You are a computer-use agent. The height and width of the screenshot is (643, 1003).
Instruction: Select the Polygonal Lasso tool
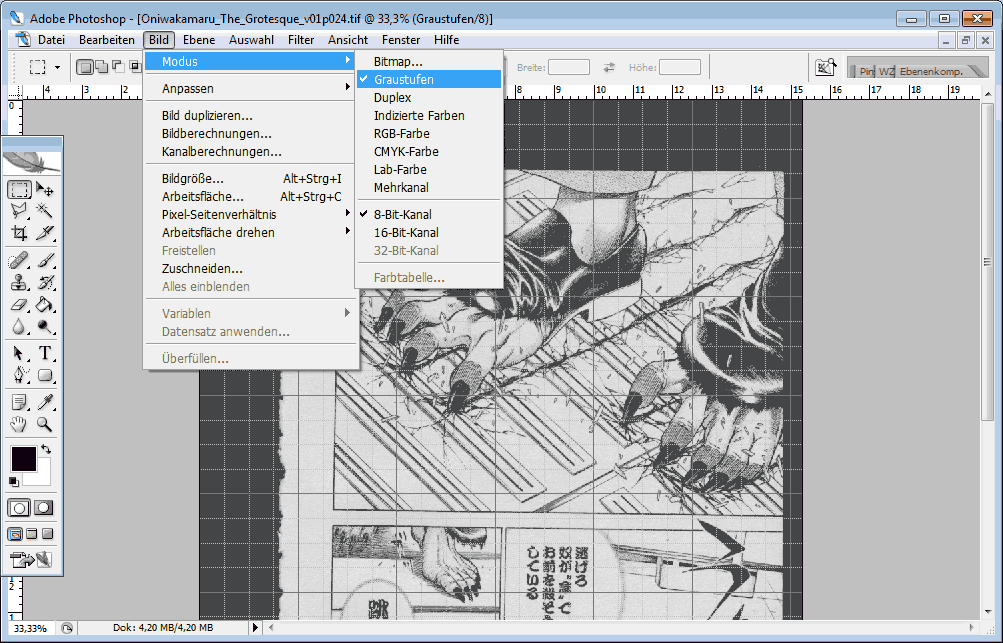pos(19,210)
